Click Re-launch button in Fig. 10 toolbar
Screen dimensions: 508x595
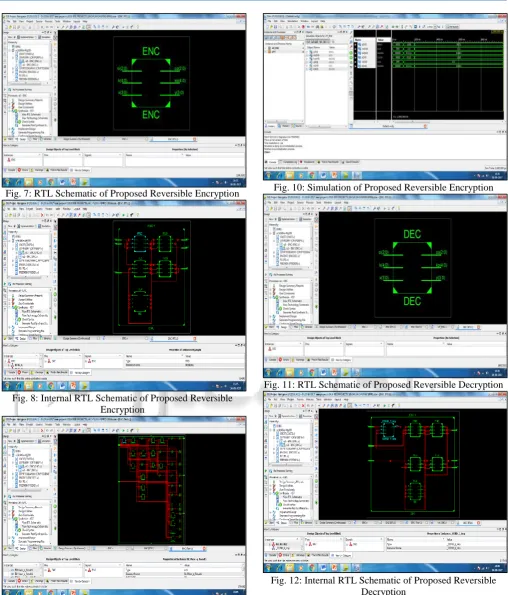coord(452,27)
